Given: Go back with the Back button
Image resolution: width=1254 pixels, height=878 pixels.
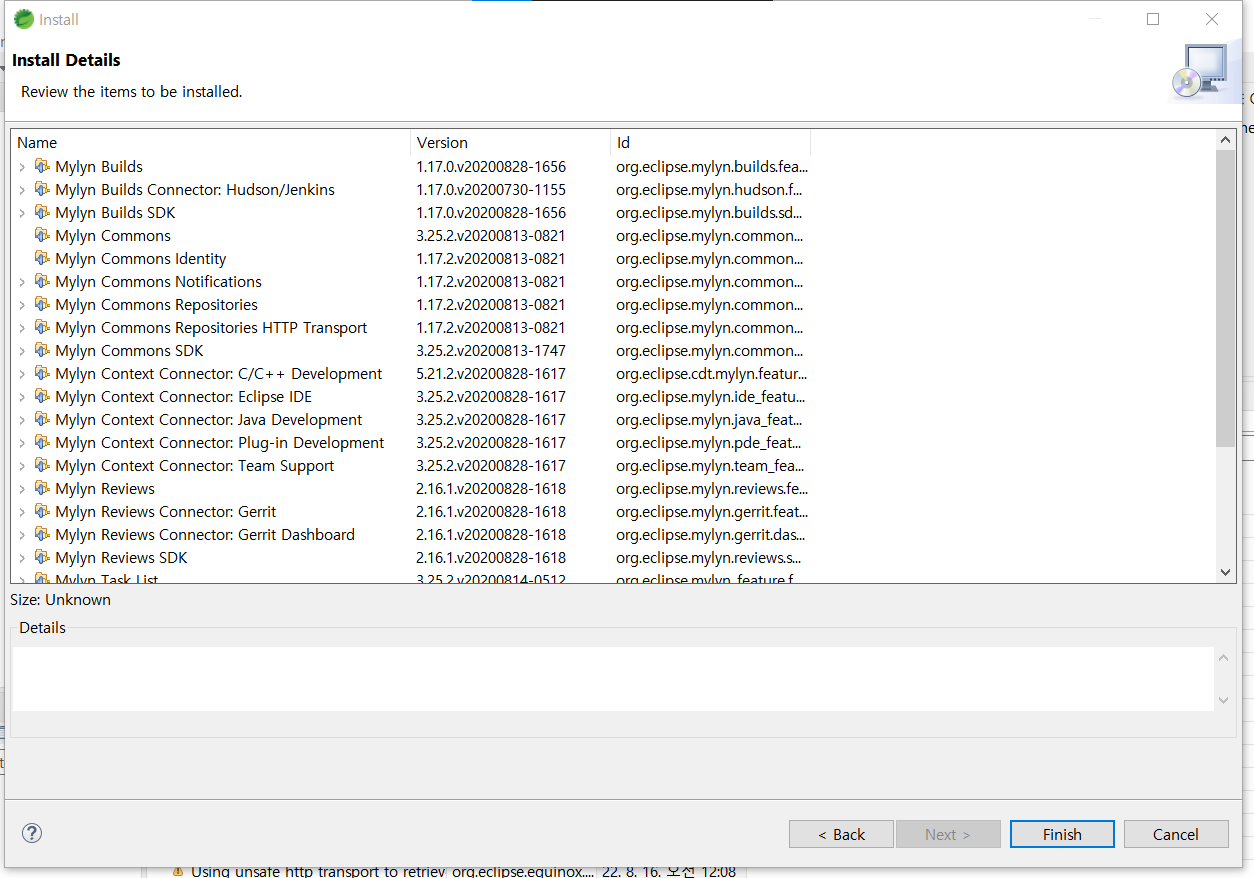Looking at the screenshot, I should pos(841,834).
